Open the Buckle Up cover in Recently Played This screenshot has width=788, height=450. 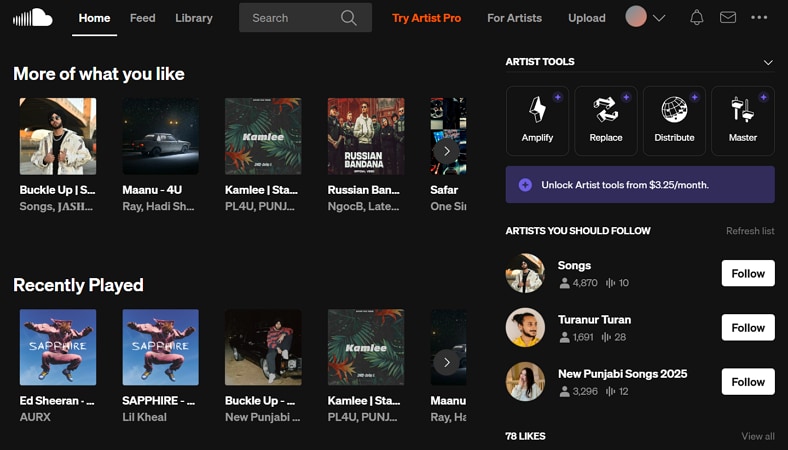[x=263, y=347]
